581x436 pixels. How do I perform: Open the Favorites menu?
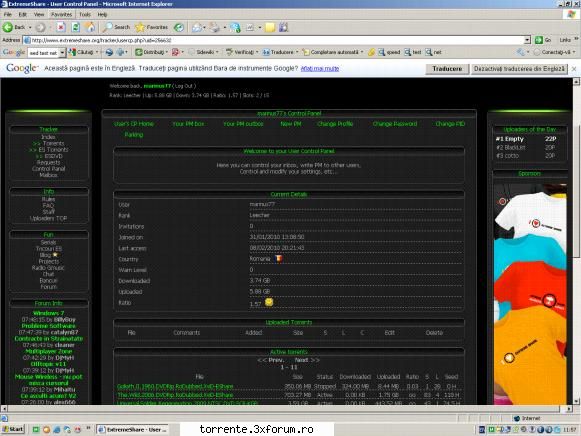pyautogui.click(x=62, y=14)
